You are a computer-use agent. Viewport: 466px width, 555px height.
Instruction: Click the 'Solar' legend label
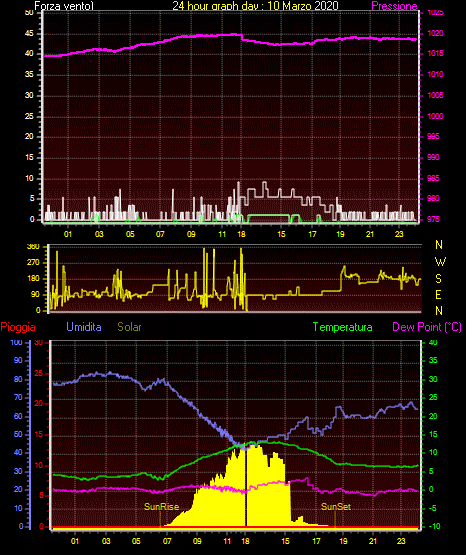[129, 327]
